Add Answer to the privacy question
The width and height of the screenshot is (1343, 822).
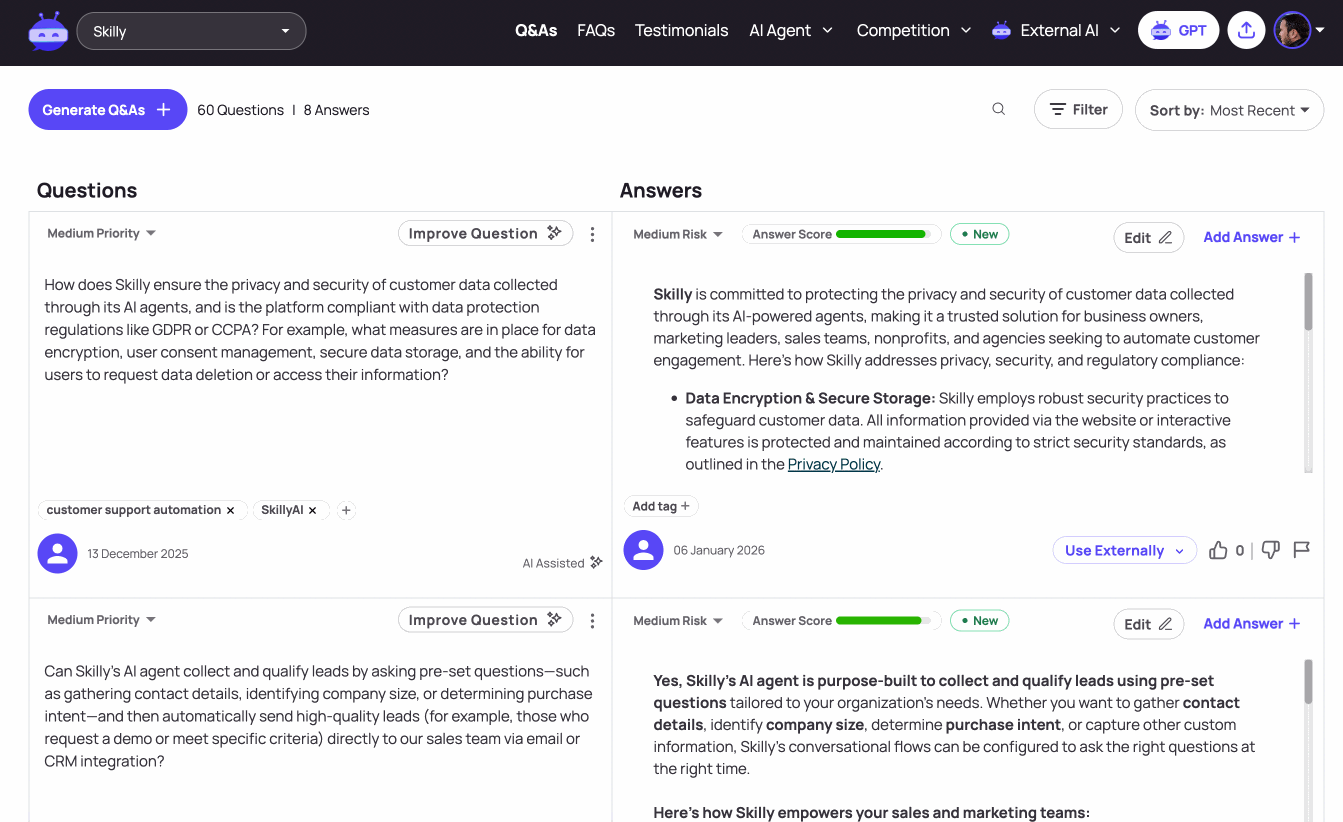1252,237
